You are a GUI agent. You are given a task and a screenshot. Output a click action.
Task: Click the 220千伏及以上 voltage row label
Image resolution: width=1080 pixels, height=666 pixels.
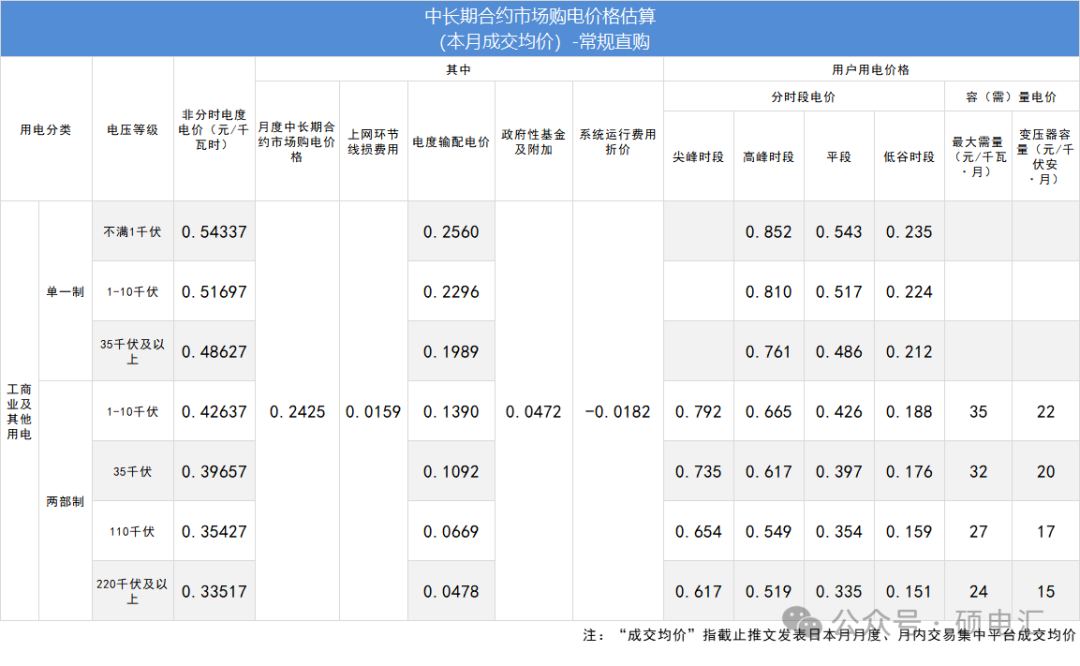point(132,592)
